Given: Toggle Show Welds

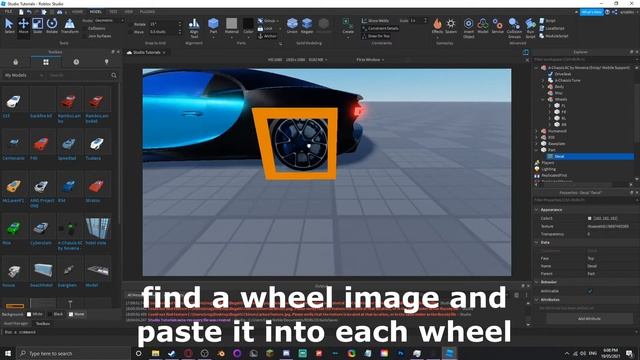Looking at the screenshot, I should [376, 20].
